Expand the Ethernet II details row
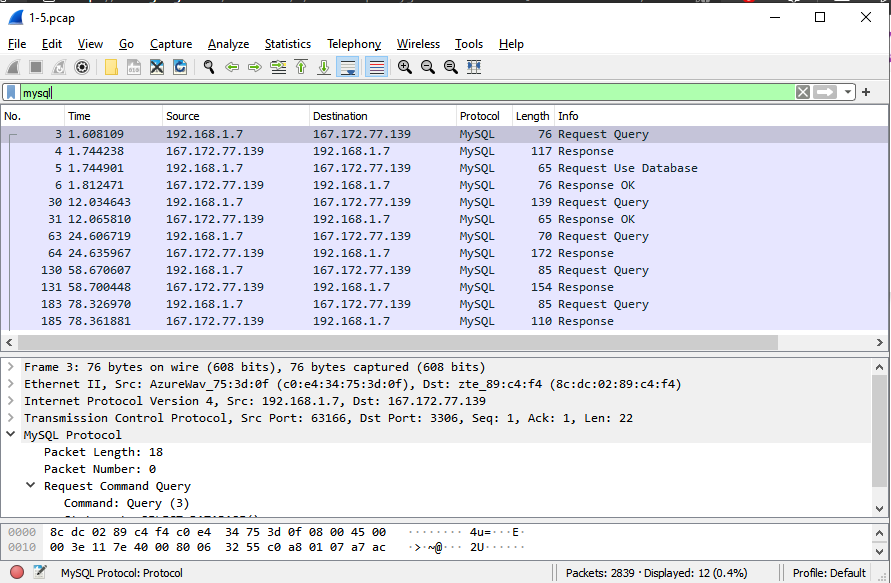The height and width of the screenshot is (583, 891). click(x=10, y=384)
